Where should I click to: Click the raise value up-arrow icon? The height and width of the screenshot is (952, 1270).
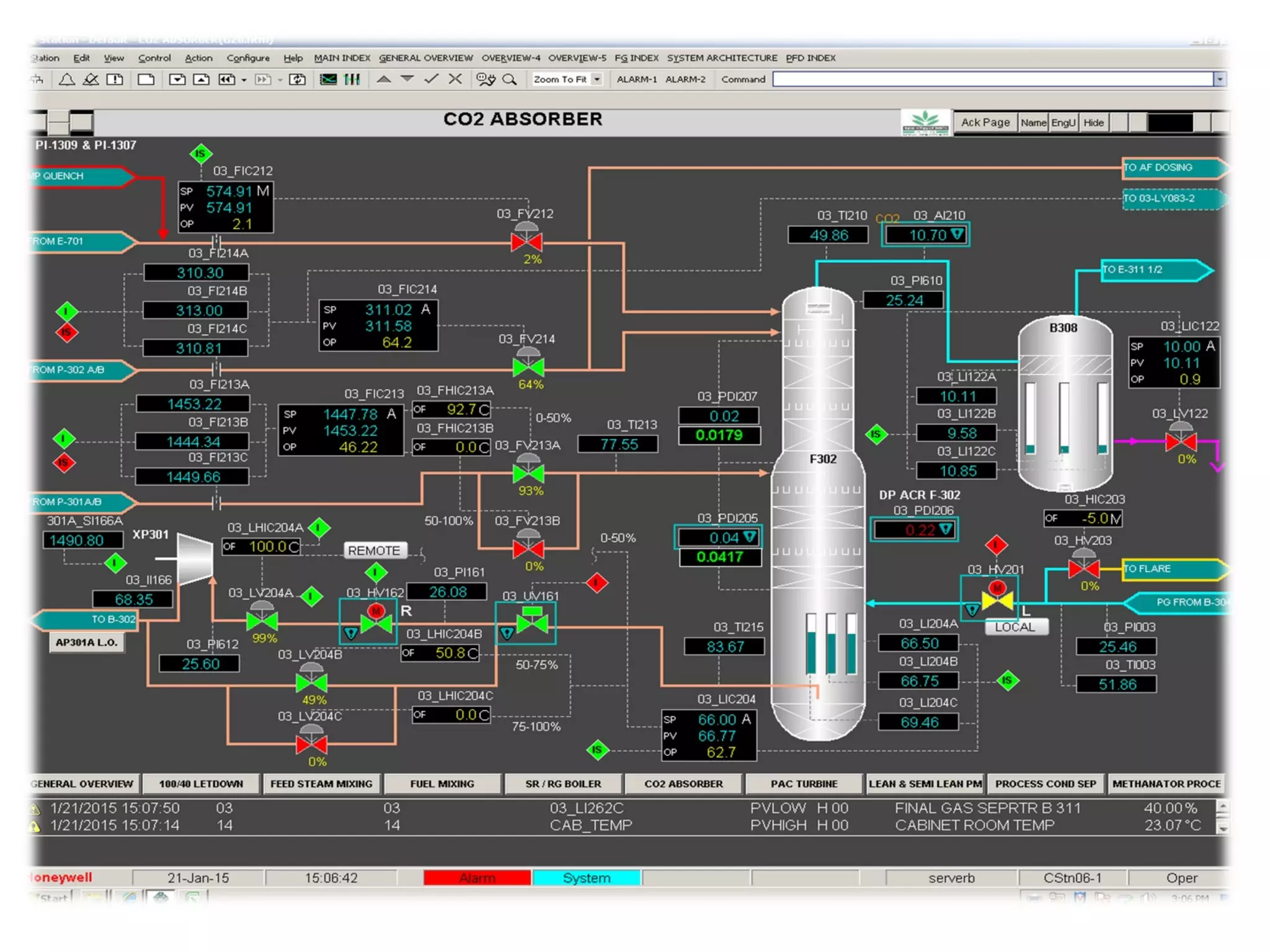point(384,79)
